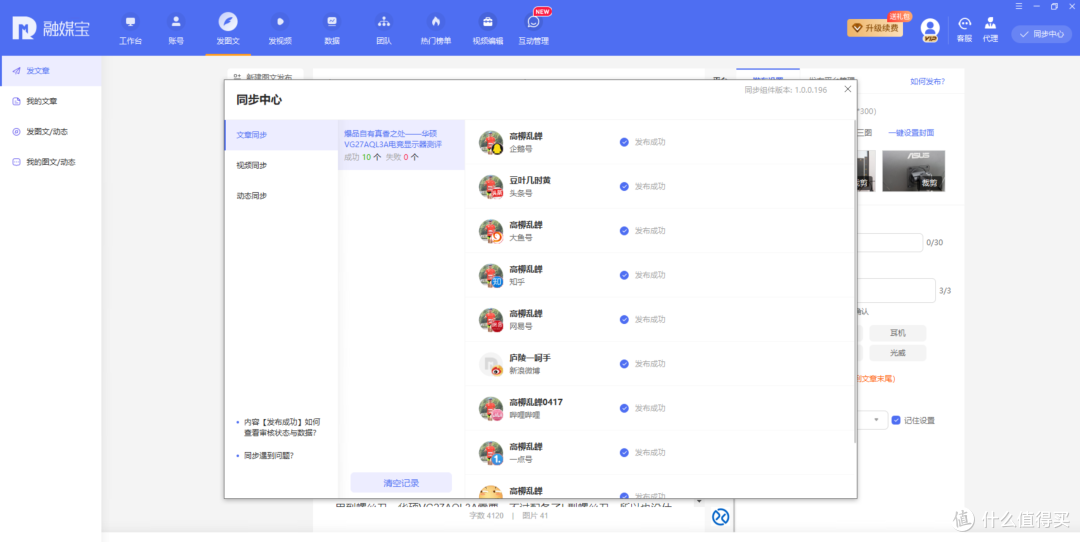Click the 一点号 account avatar
Image resolution: width=1080 pixels, height=542 pixels.
click(x=491, y=452)
